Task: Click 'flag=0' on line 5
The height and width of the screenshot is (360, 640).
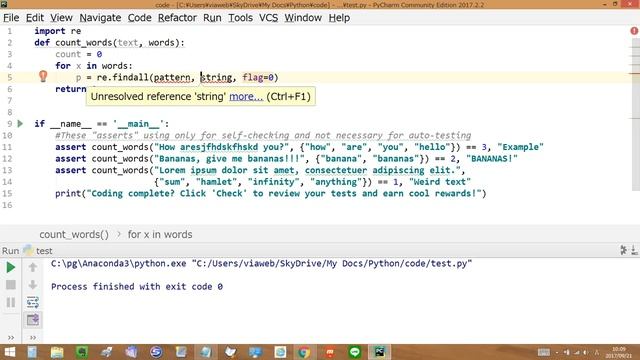Action: (258, 77)
